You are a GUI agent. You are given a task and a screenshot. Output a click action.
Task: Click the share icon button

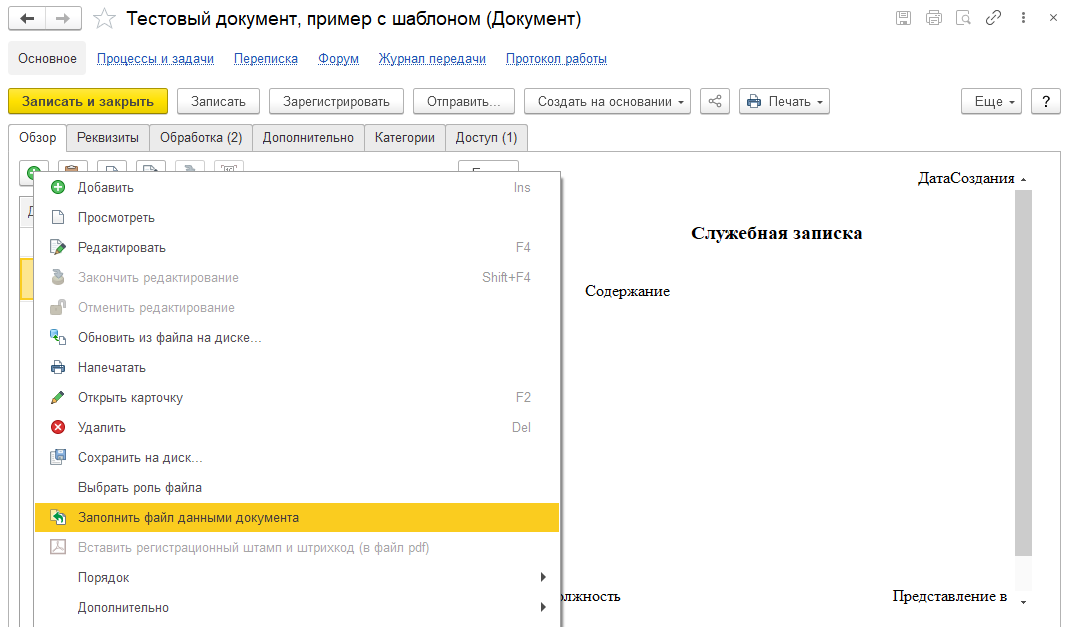click(715, 101)
